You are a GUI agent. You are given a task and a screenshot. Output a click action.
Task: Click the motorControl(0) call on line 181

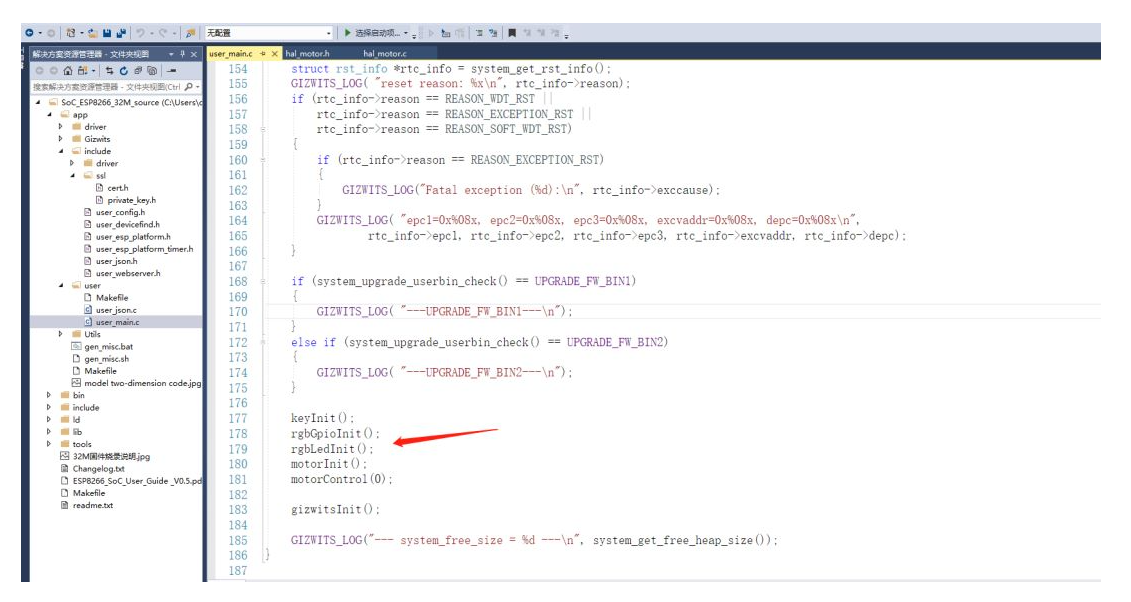[341, 479]
